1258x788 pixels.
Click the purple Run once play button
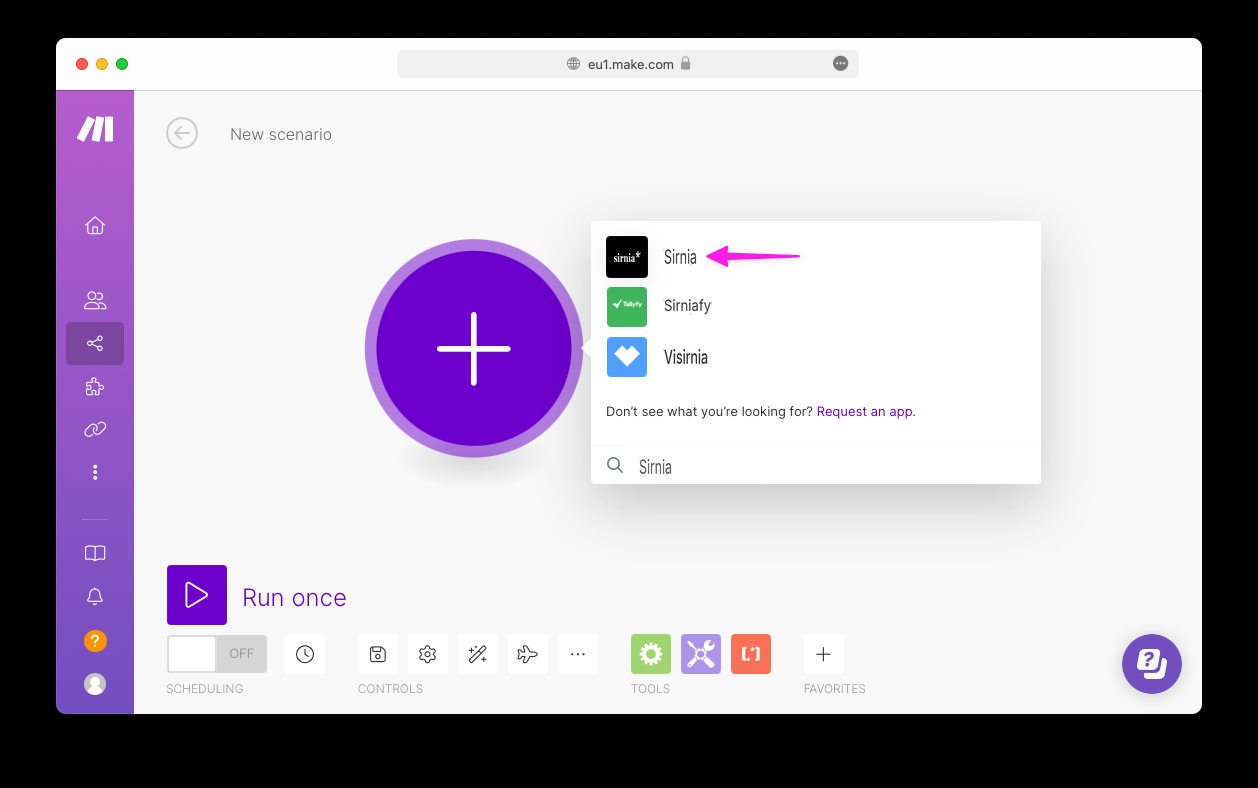[197, 595]
